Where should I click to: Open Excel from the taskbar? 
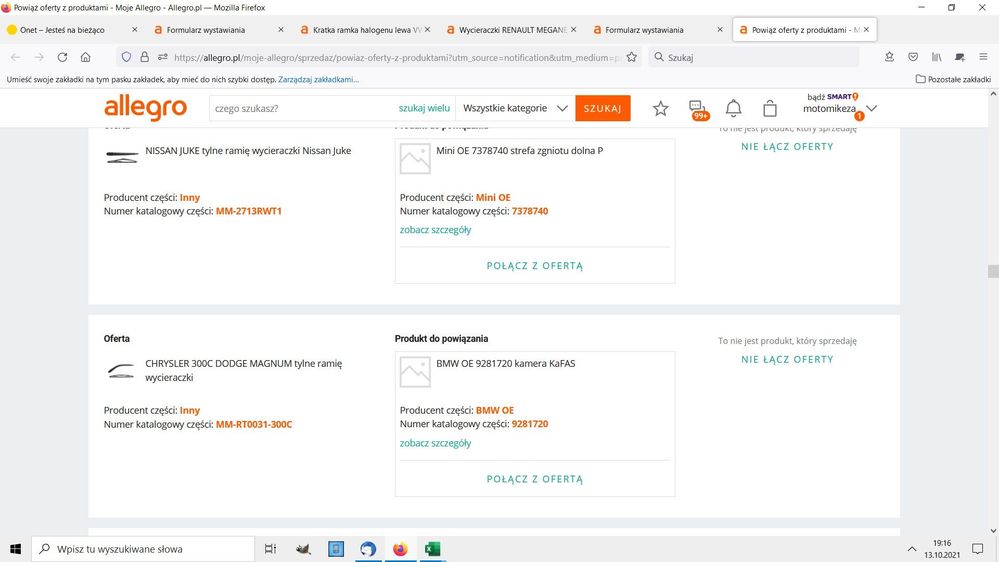click(433, 549)
